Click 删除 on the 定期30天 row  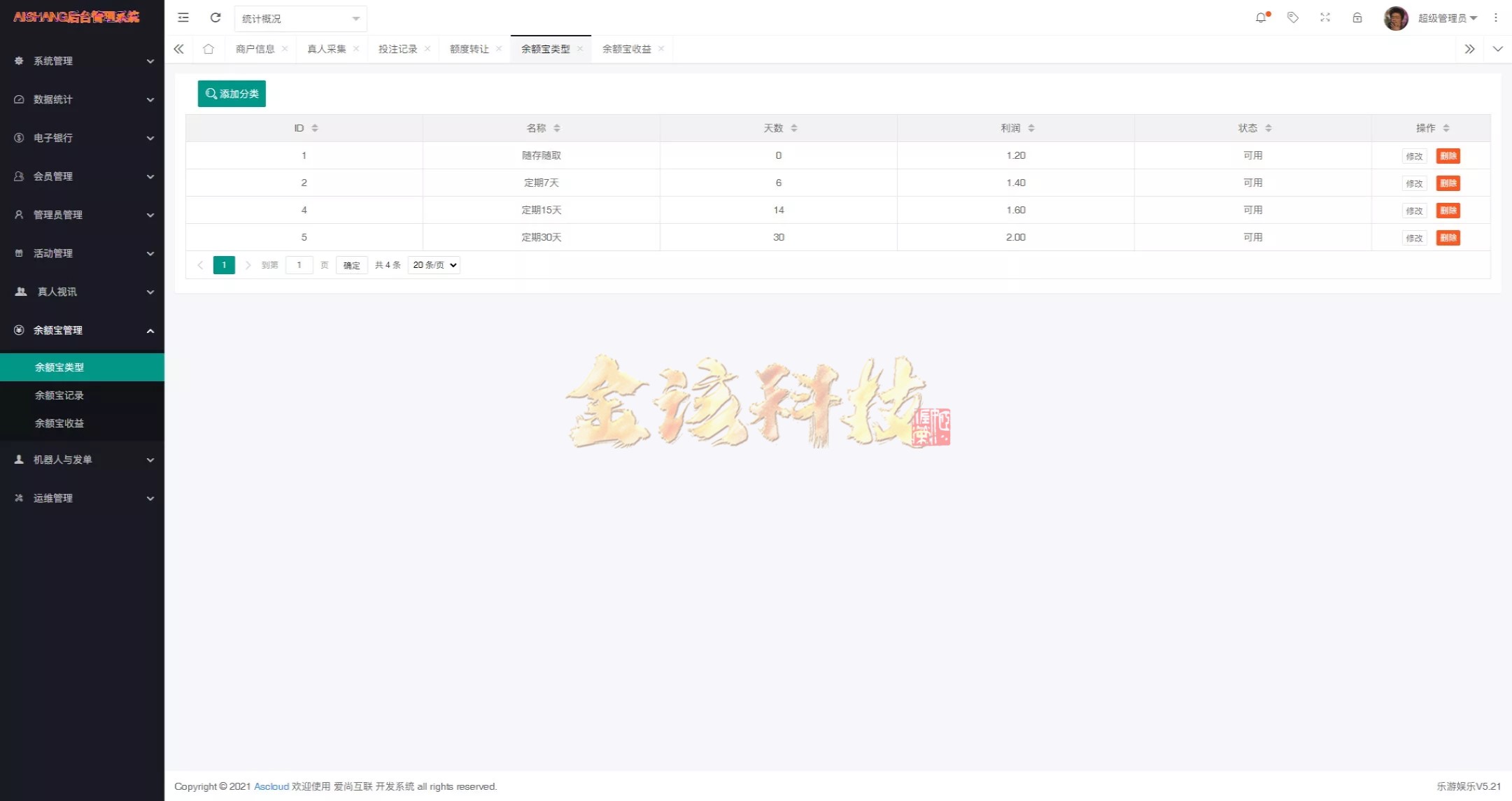[1448, 237]
